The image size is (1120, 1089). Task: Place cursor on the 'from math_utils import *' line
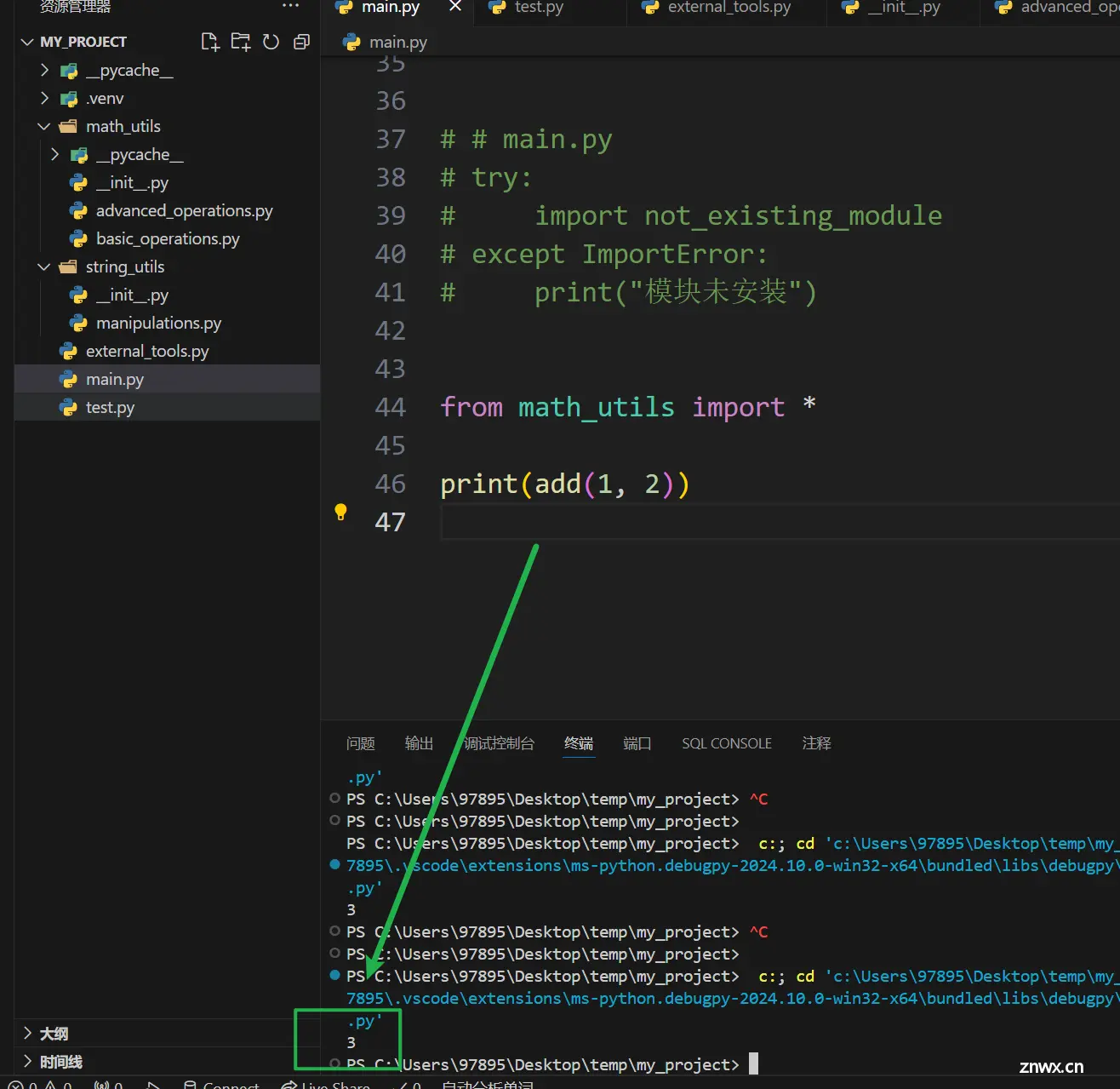[628, 407]
